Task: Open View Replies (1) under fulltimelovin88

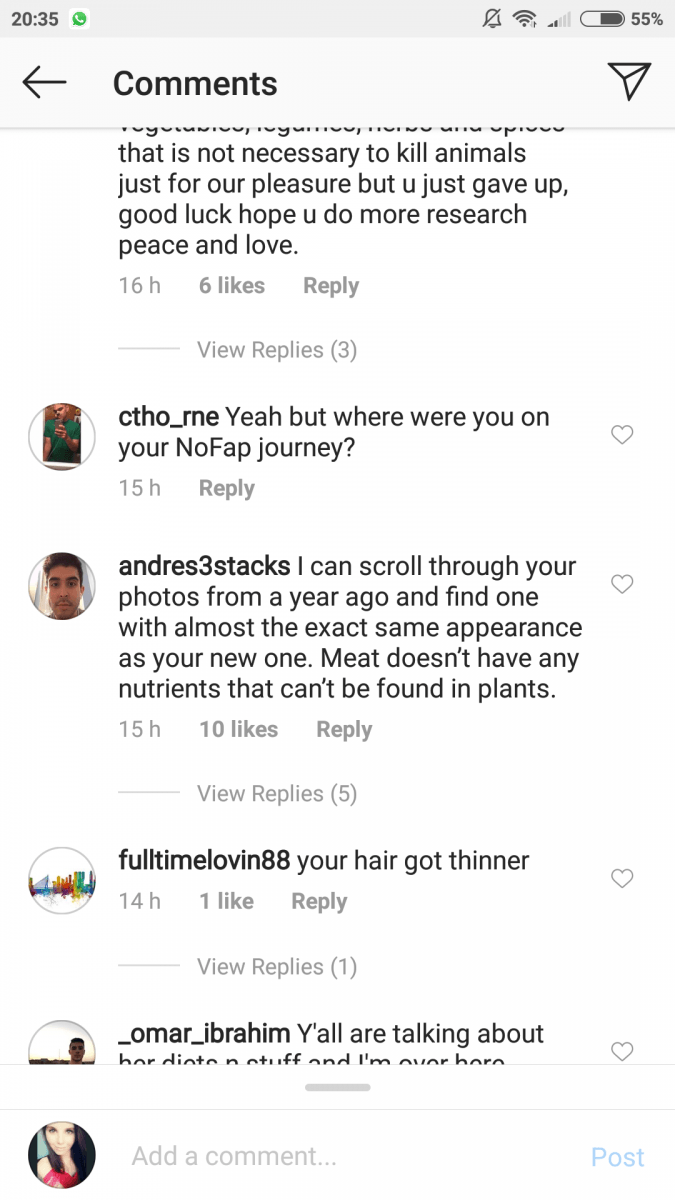Action: pos(276,966)
